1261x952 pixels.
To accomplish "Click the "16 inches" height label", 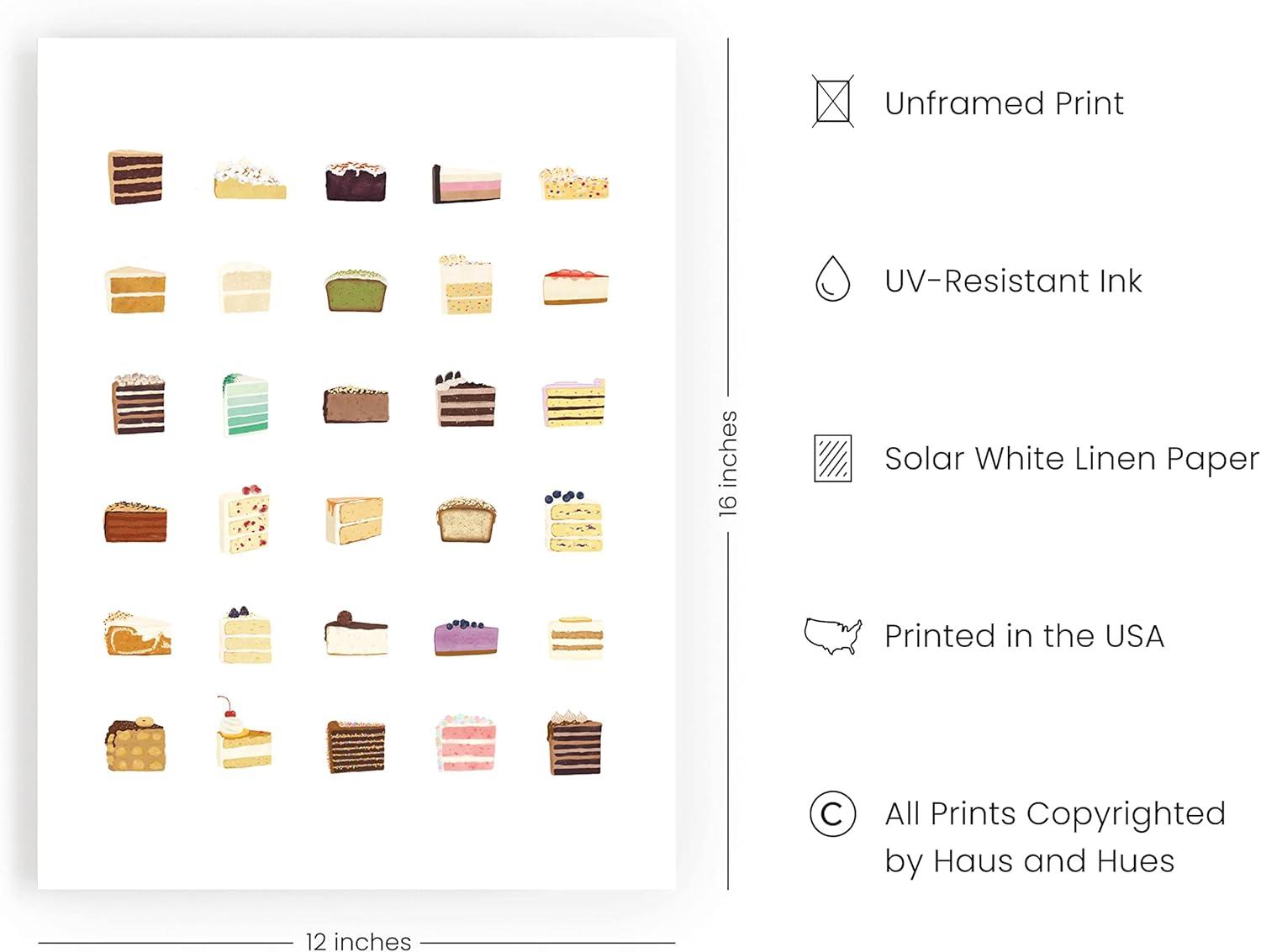I will pyautogui.click(x=728, y=463).
